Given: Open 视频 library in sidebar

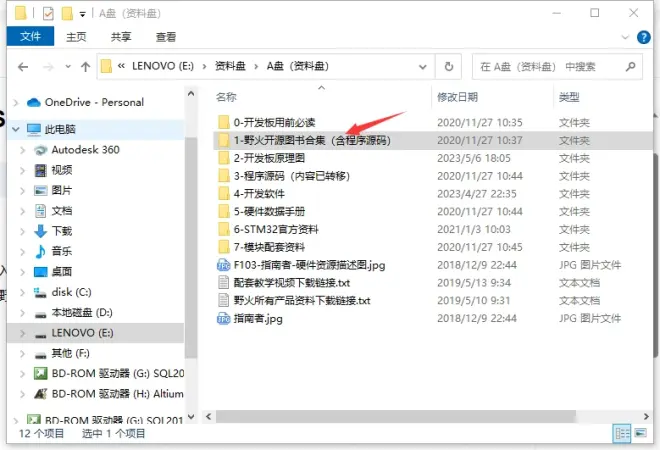Looking at the screenshot, I should click(x=61, y=170).
